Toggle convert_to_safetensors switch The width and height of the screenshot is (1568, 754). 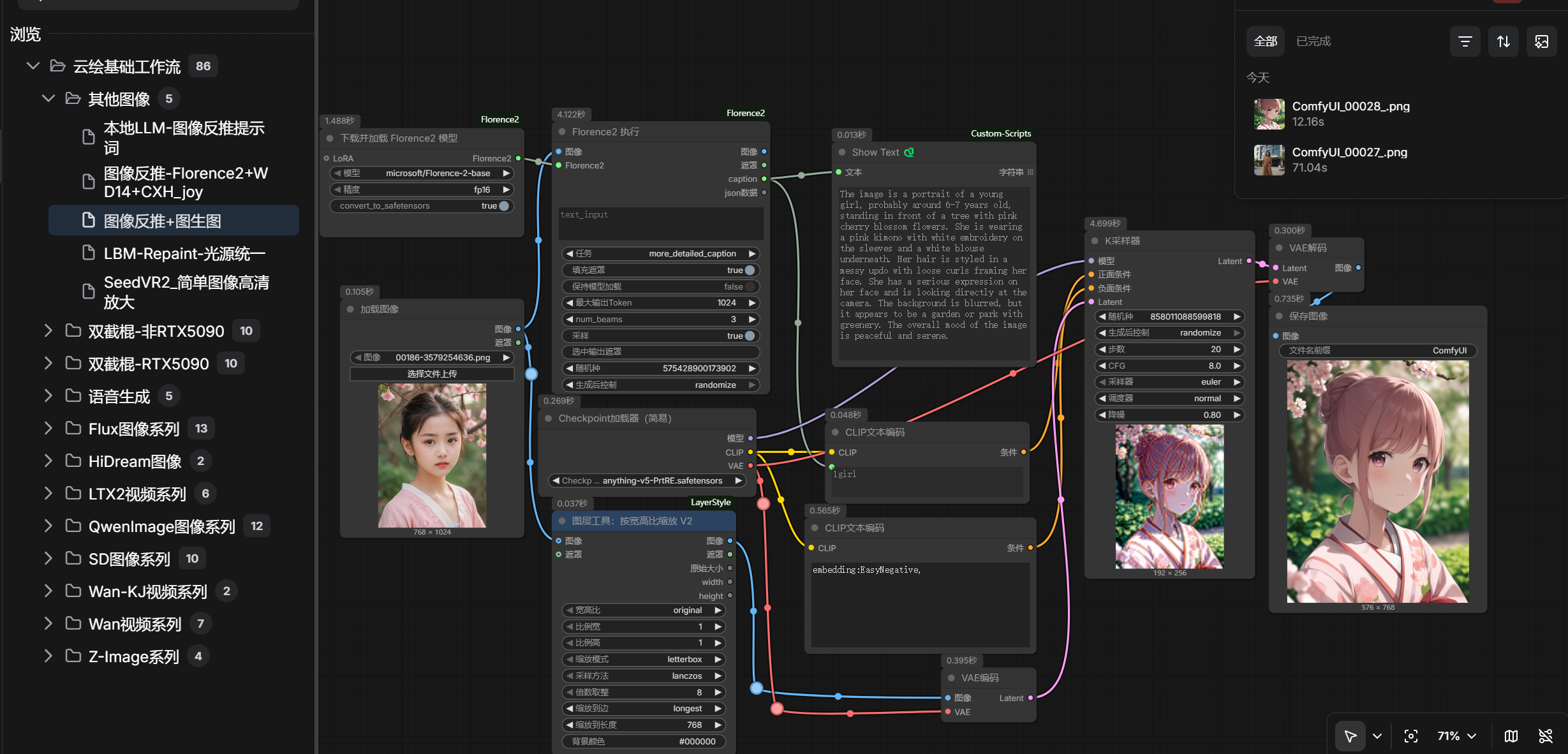click(x=504, y=206)
